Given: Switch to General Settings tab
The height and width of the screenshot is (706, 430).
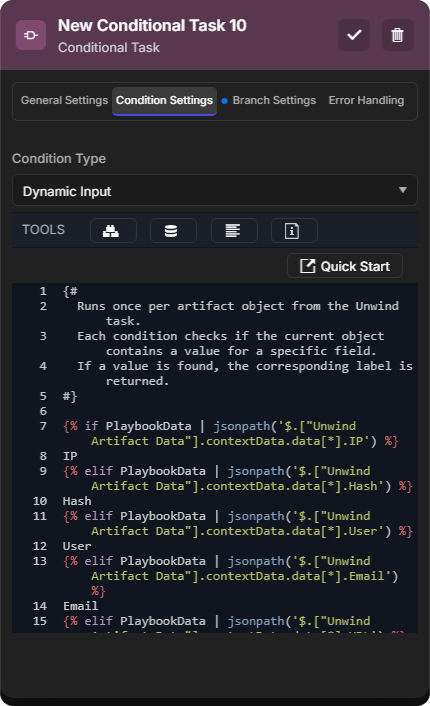Looking at the screenshot, I should (x=64, y=100).
